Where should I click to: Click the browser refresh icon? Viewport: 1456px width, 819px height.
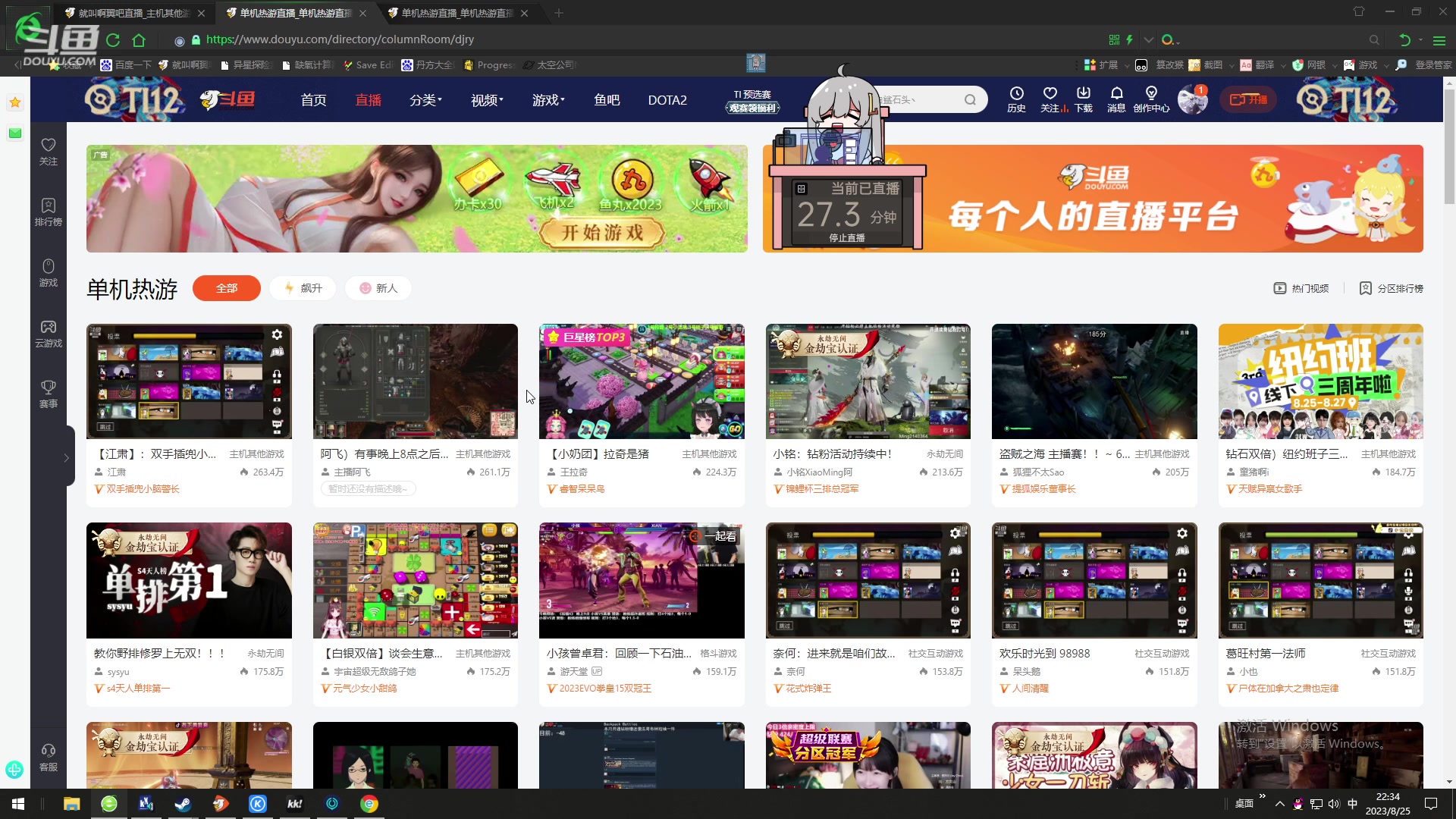[113, 40]
